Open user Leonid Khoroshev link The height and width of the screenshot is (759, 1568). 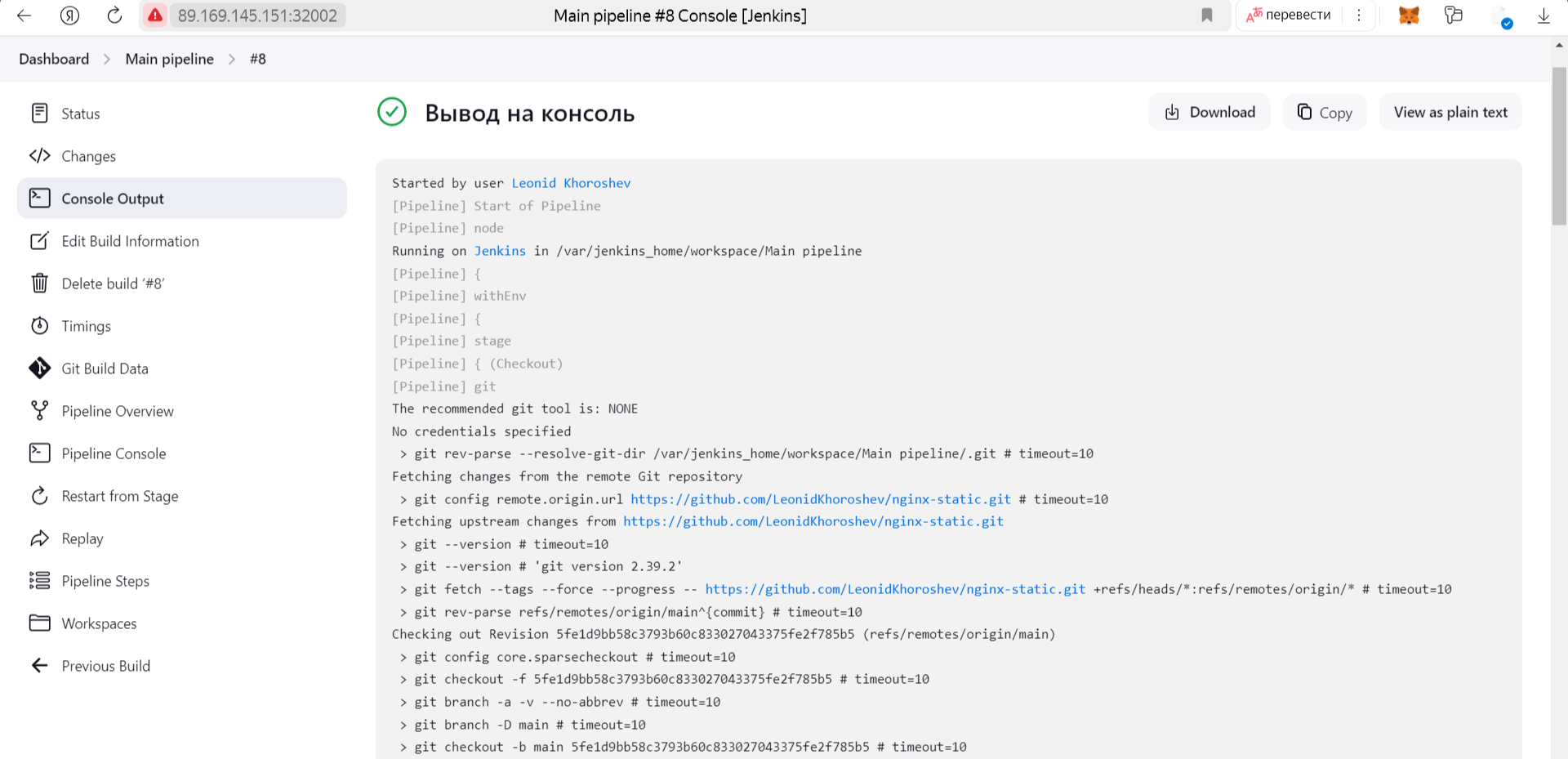coord(571,183)
